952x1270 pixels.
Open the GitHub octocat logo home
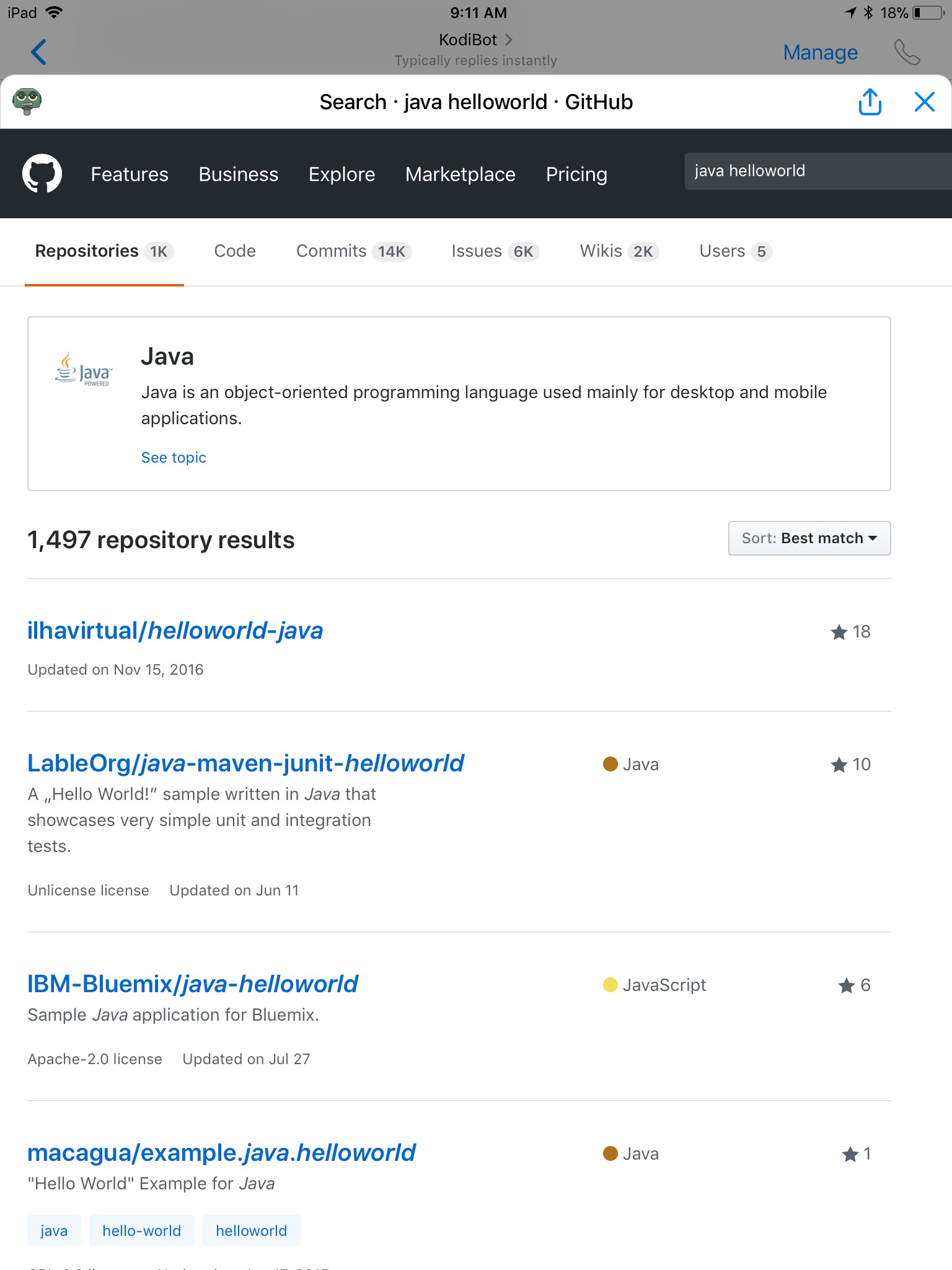(x=42, y=174)
